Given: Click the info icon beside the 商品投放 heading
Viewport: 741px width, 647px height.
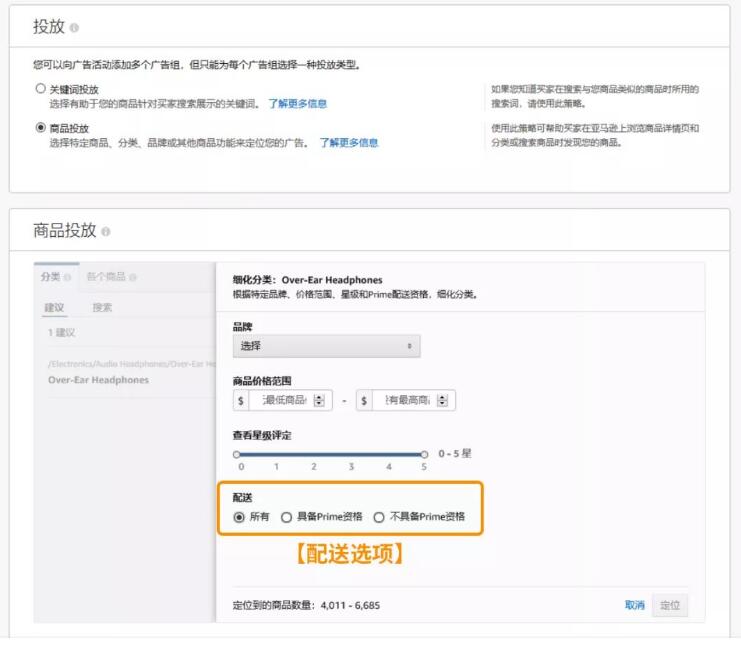Looking at the screenshot, I should [106, 232].
